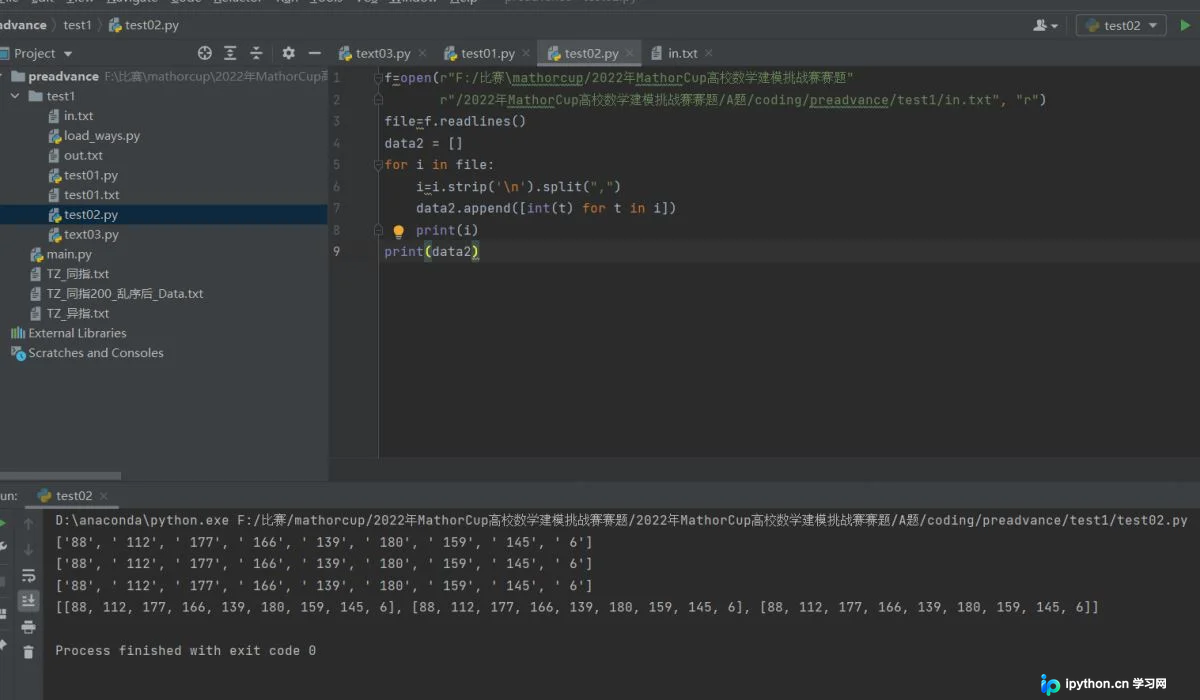1200x700 pixels.
Task: Click the locate opened file crosshair icon
Action: click(x=205, y=53)
